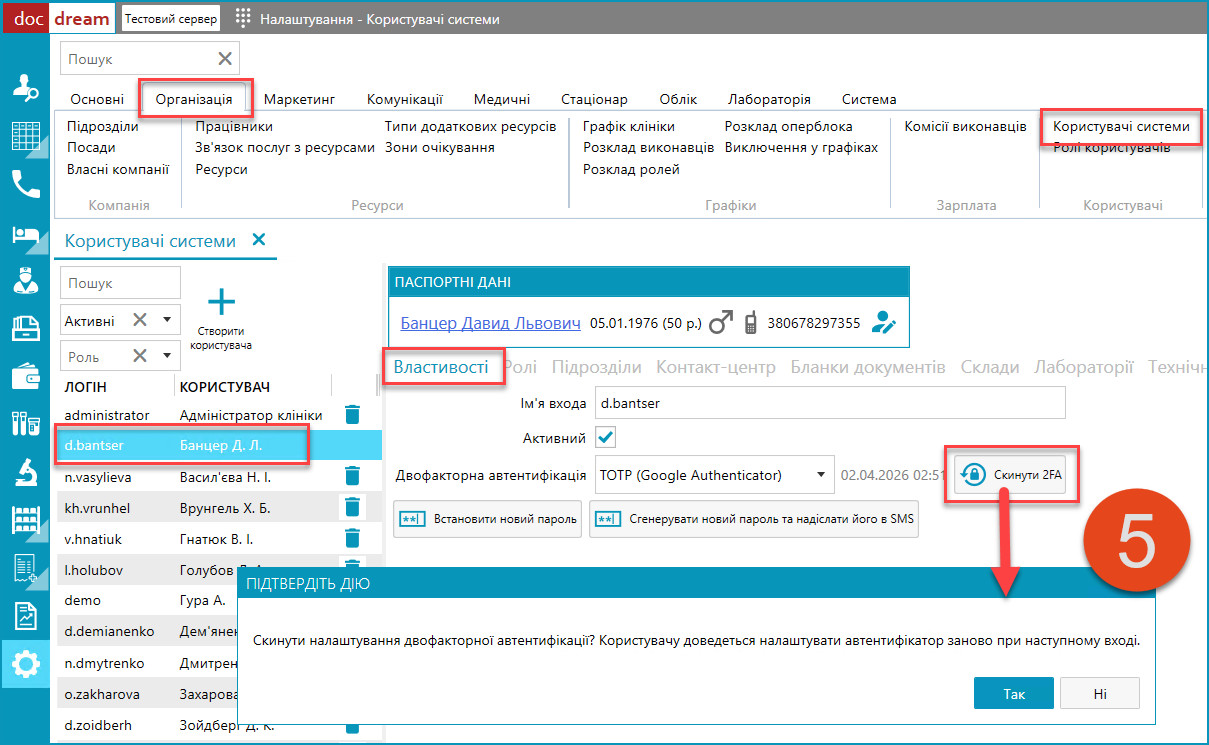Click the Ім'я входа input field
This screenshot has height=745, width=1209.
click(x=829, y=403)
